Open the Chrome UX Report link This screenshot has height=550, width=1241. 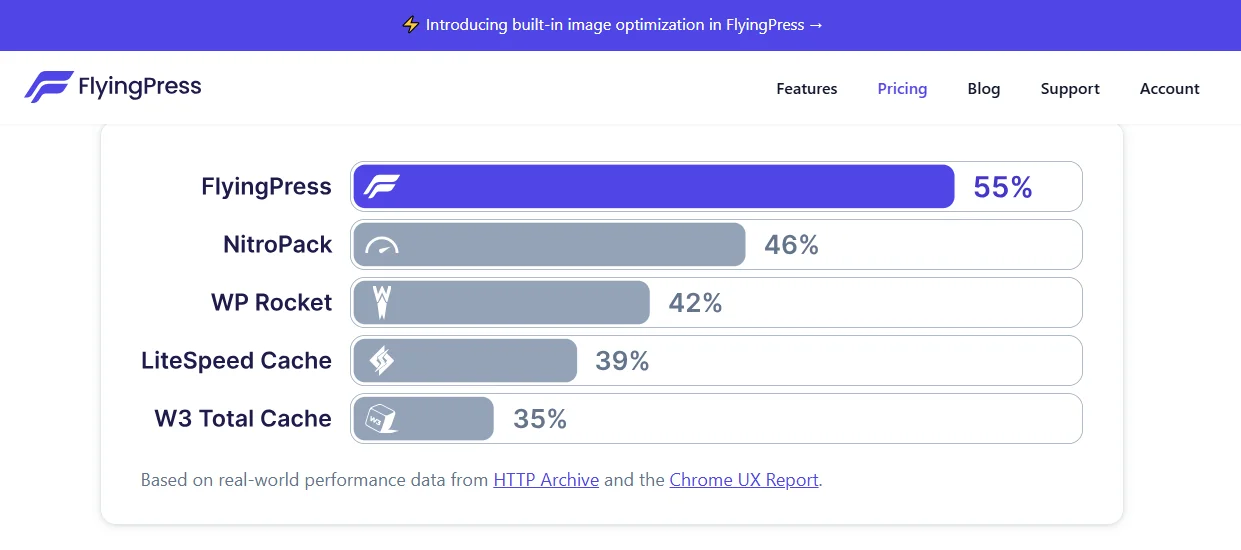tap(744, 480)
